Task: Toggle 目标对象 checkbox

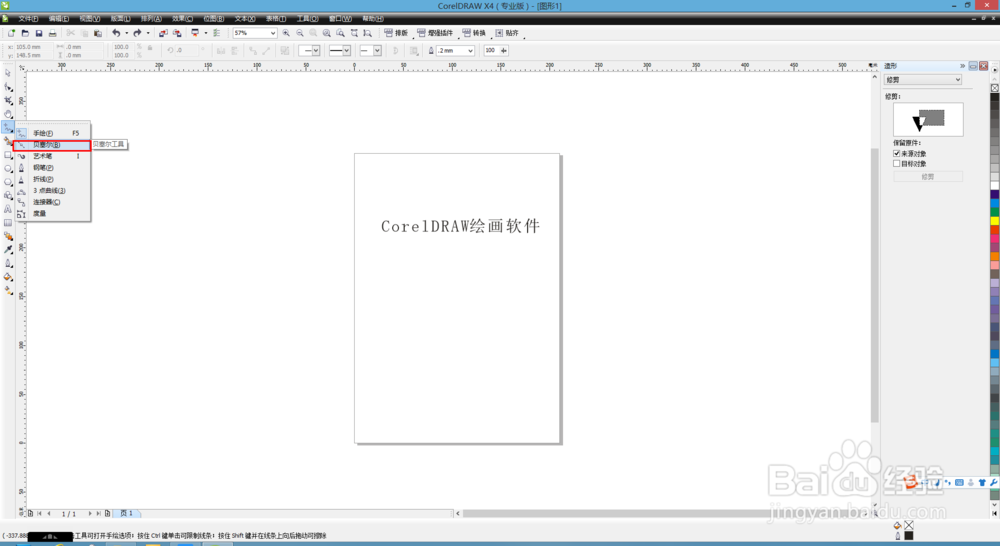Action: click(x=897, y=164)
